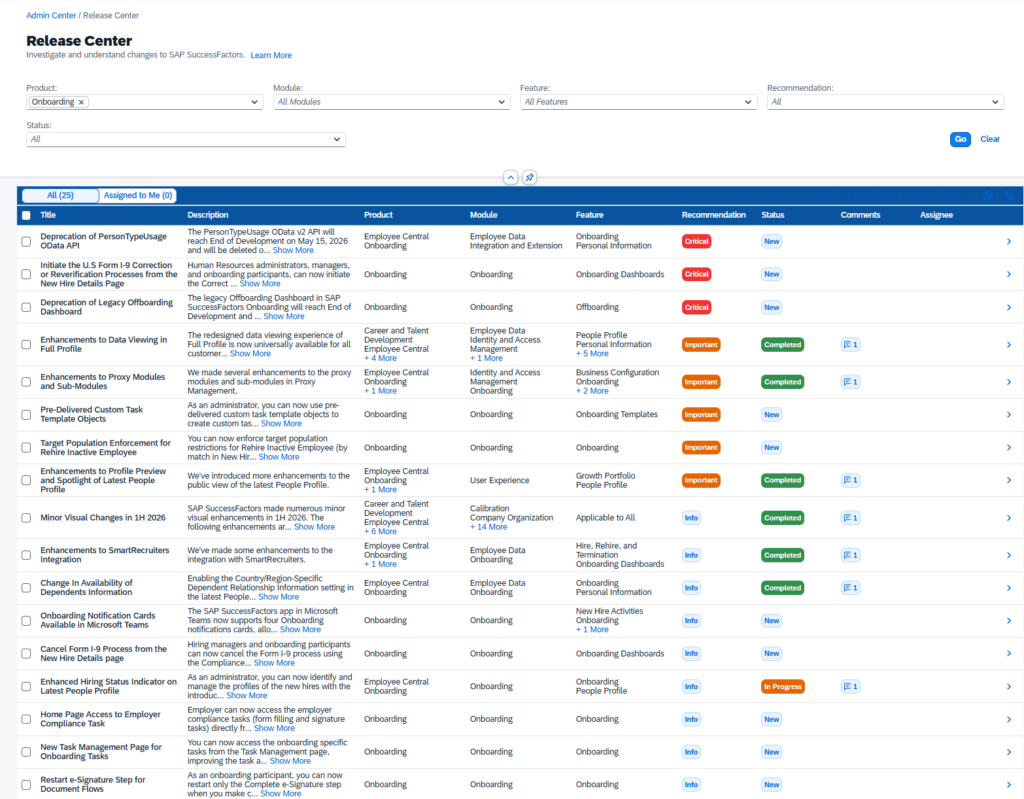Show More on PersonTypeUsage OData description
Screen dimensions: 1024x799
click(293, 250)
